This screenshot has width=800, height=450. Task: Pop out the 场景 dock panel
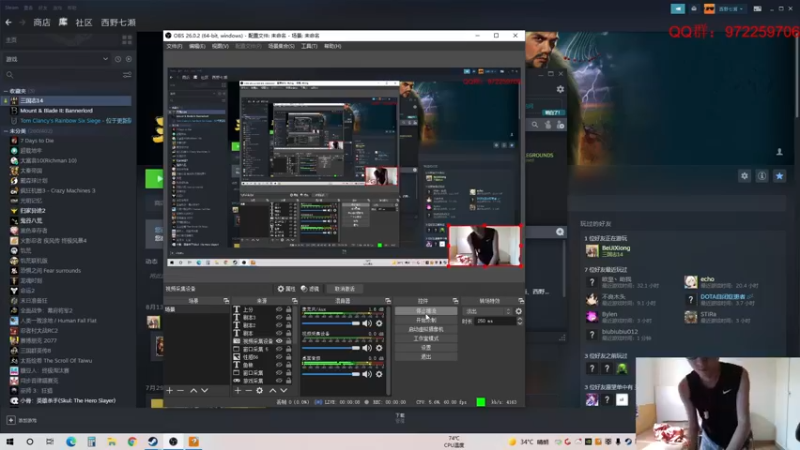point(226,301)
